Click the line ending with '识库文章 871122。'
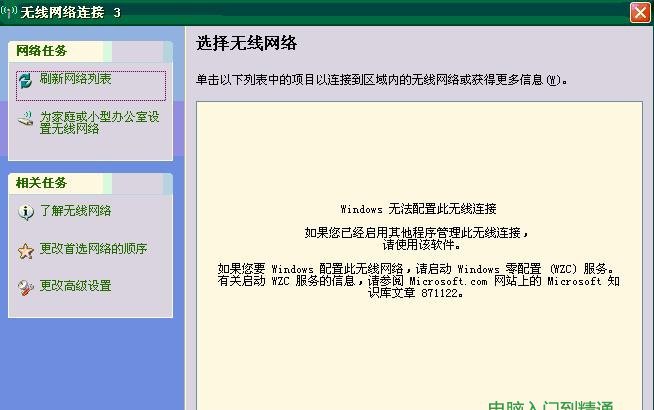This screenshot has width=654, height=410. (x=416, y=293)
